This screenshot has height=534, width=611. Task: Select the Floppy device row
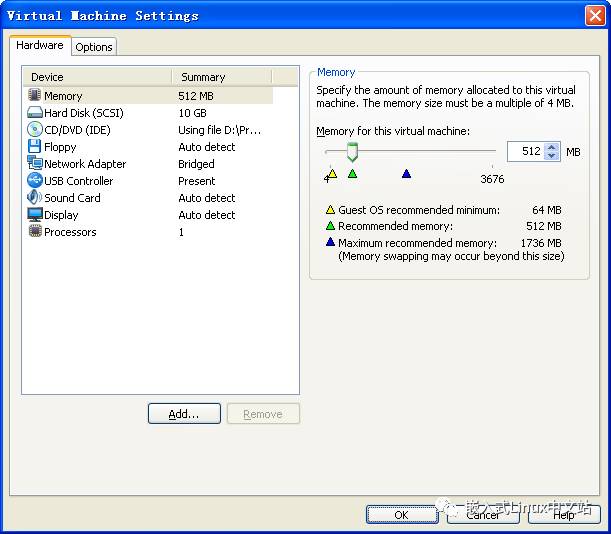tap(150, 147)
